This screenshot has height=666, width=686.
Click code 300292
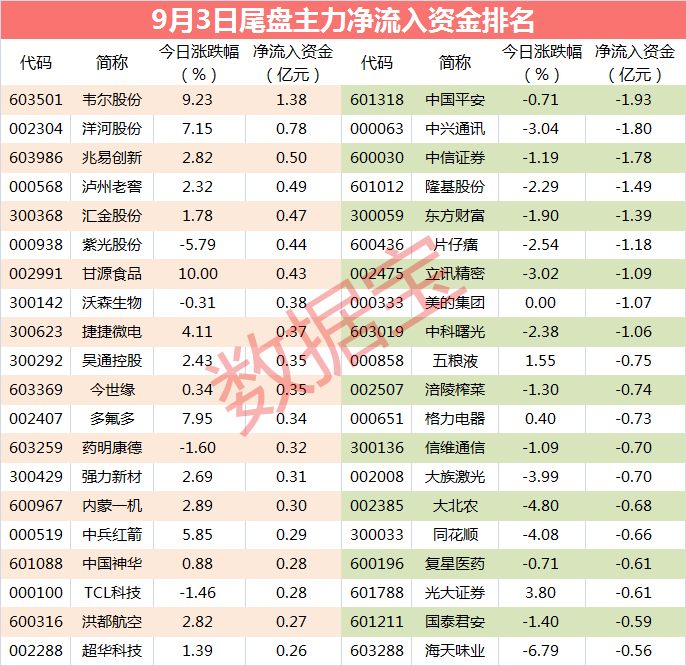pyautogui.click(x=36, y=361)
